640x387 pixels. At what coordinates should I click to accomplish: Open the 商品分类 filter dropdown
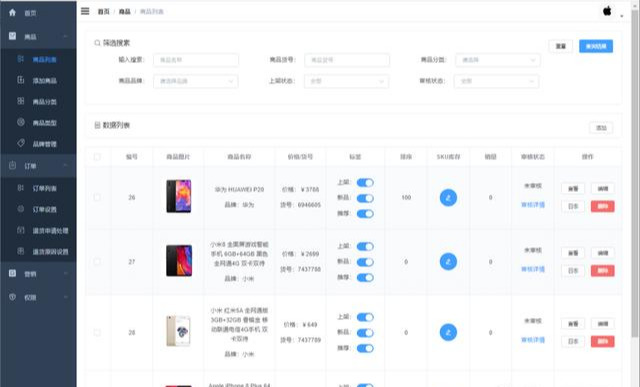click(498, 60)
